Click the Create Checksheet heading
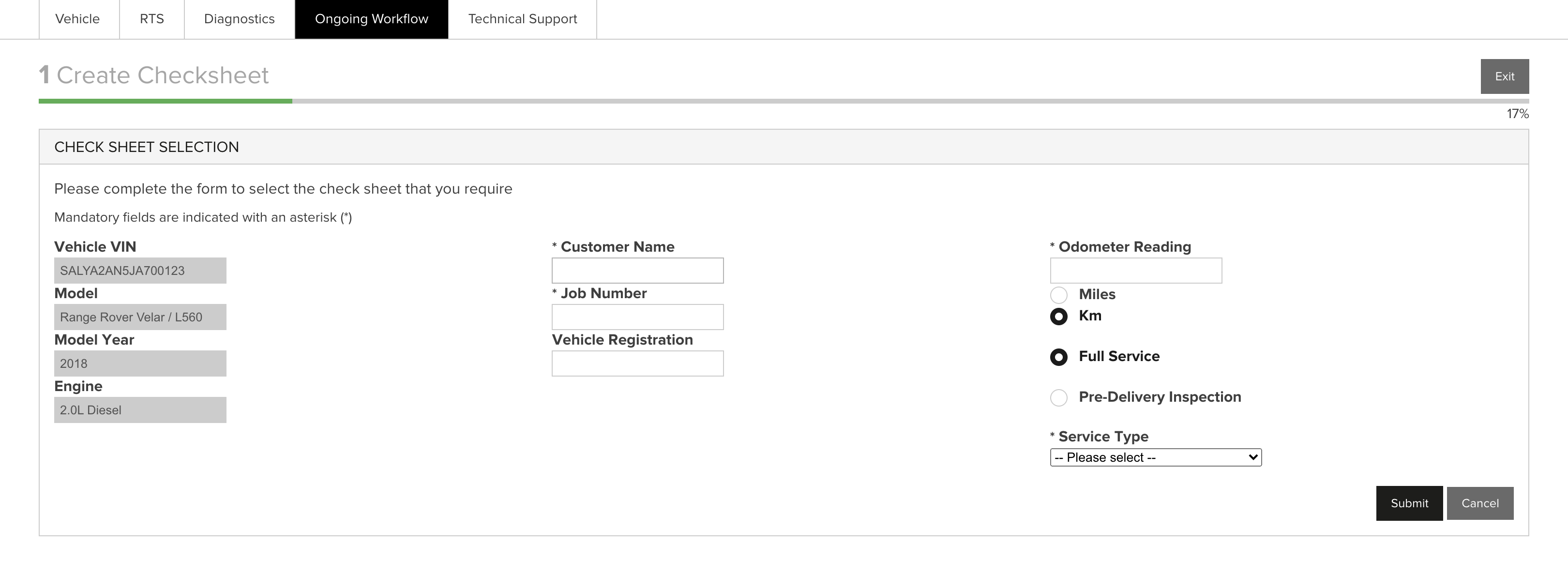The height and width of the screenshot is (575, 1568). tap(153, 76)
